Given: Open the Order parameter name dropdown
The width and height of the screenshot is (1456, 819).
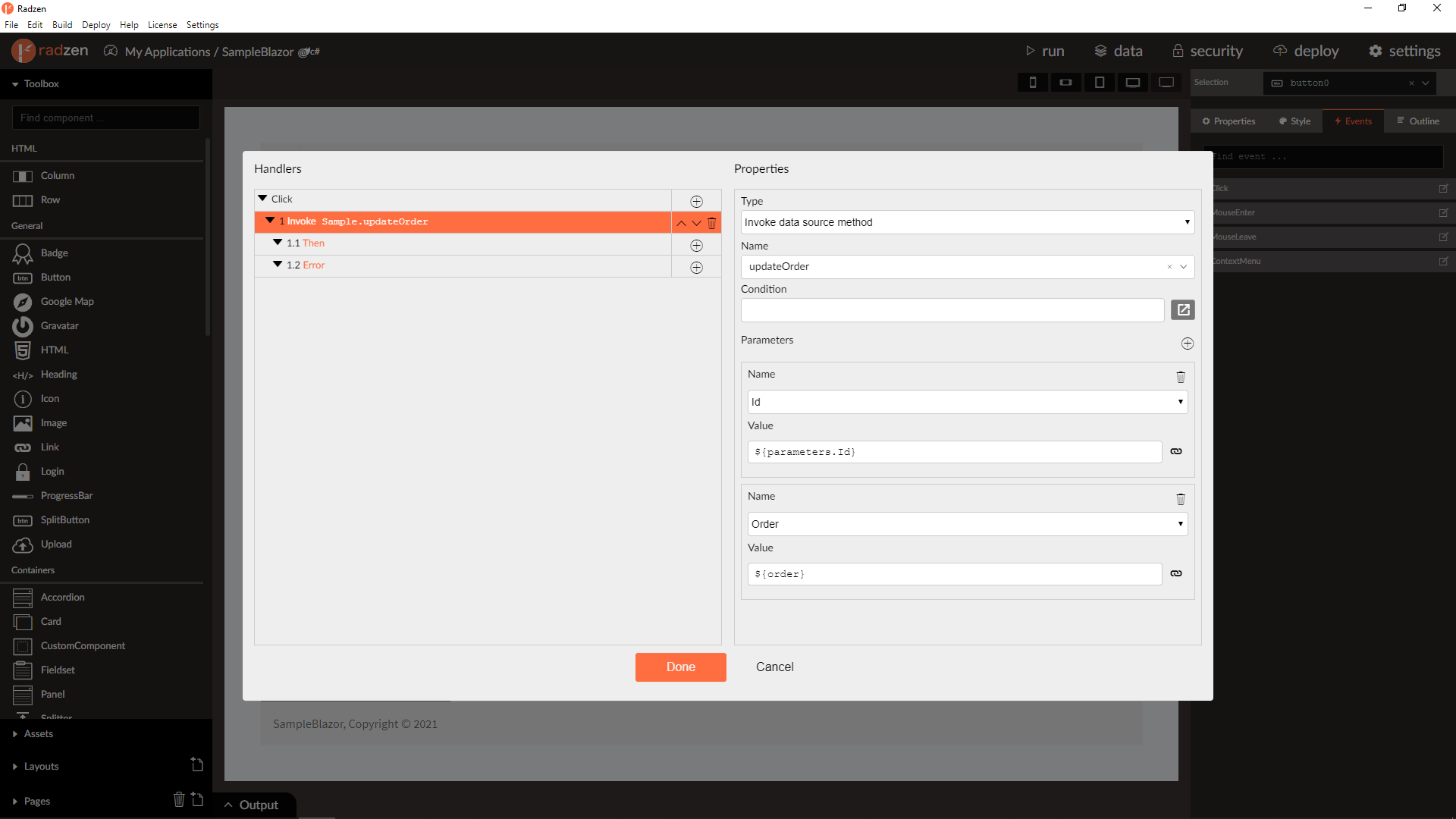Looking at the screenshot, I should pyautogui.click(x=967, y=523).
